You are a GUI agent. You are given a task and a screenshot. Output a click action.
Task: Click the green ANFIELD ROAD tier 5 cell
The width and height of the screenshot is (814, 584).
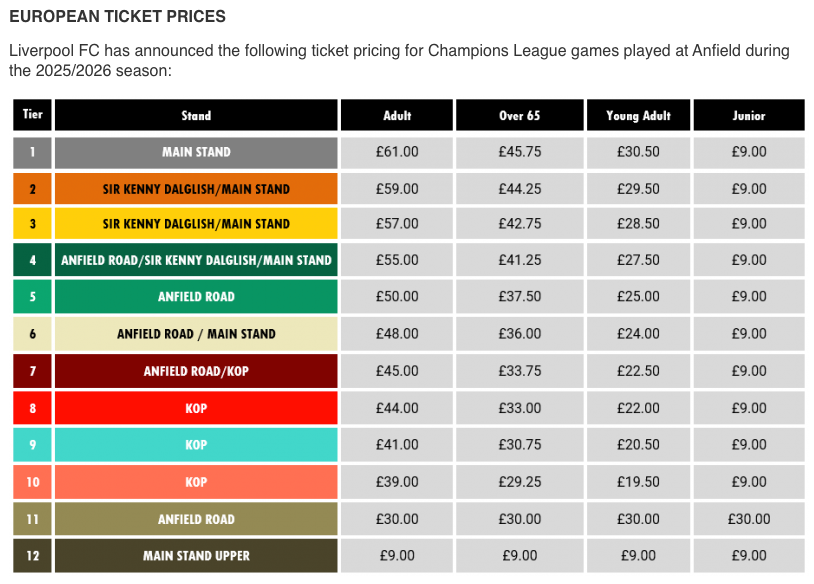pyautogui.click(x=196, y=296)
